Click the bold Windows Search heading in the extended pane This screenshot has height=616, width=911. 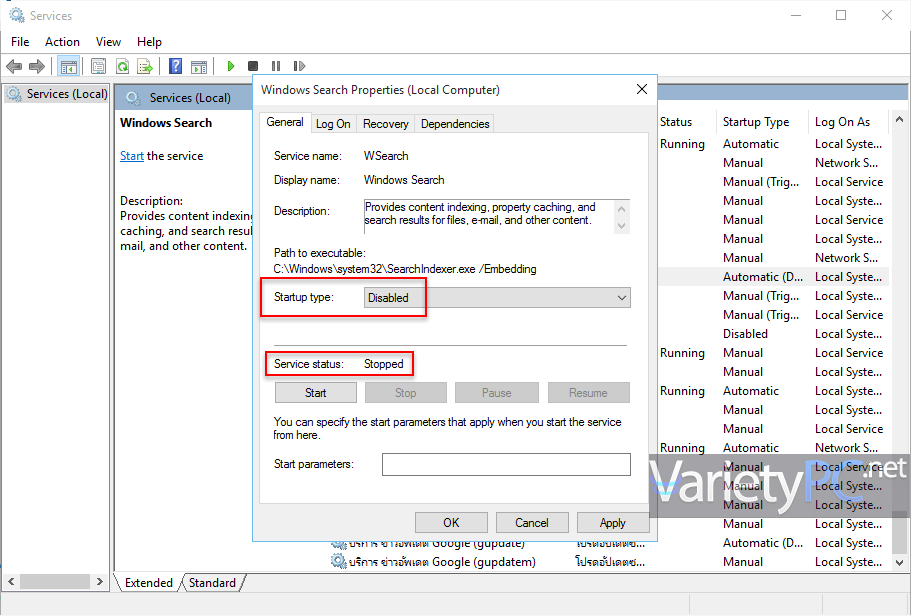click(166, 123)
